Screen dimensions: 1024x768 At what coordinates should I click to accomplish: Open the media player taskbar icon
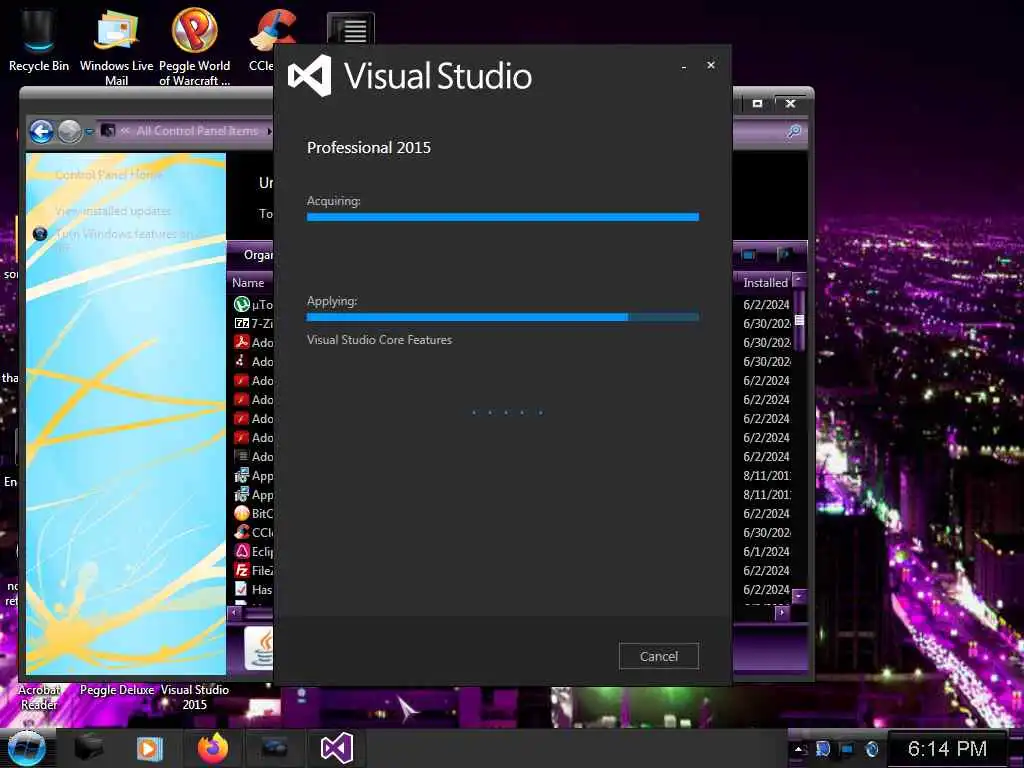(149, 748)
